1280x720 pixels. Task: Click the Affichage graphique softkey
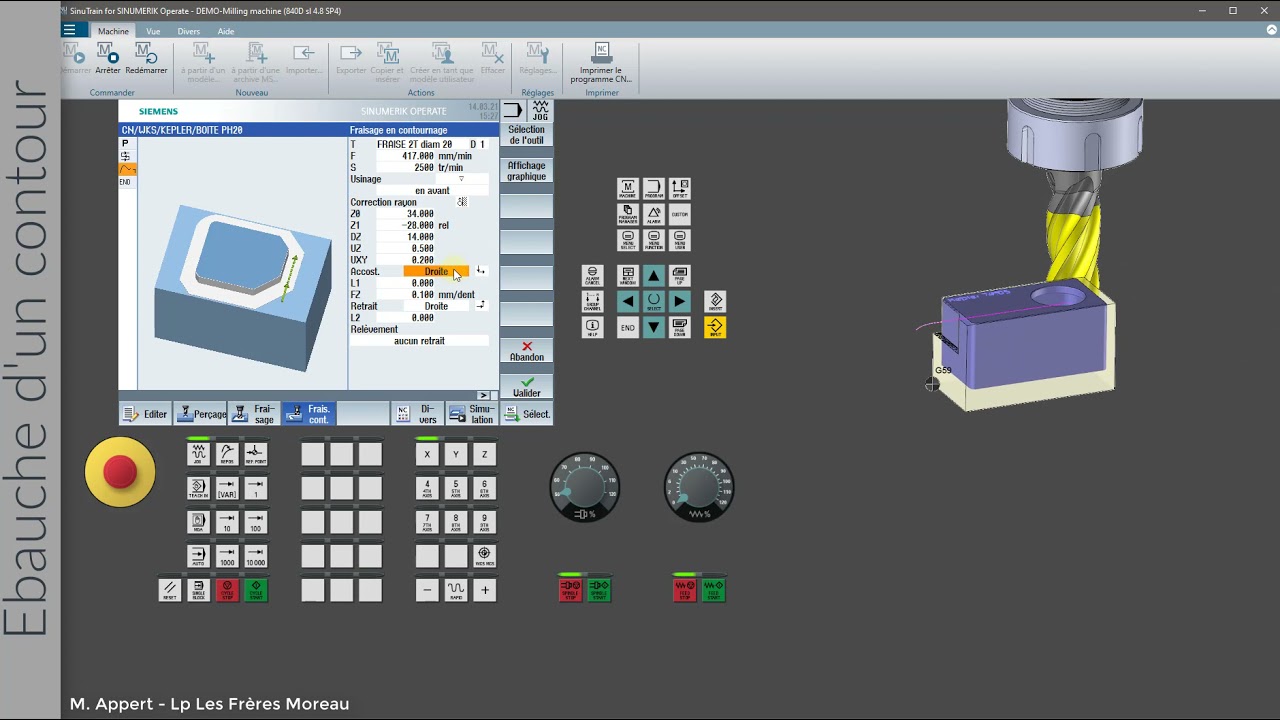(x=527, y=171)
